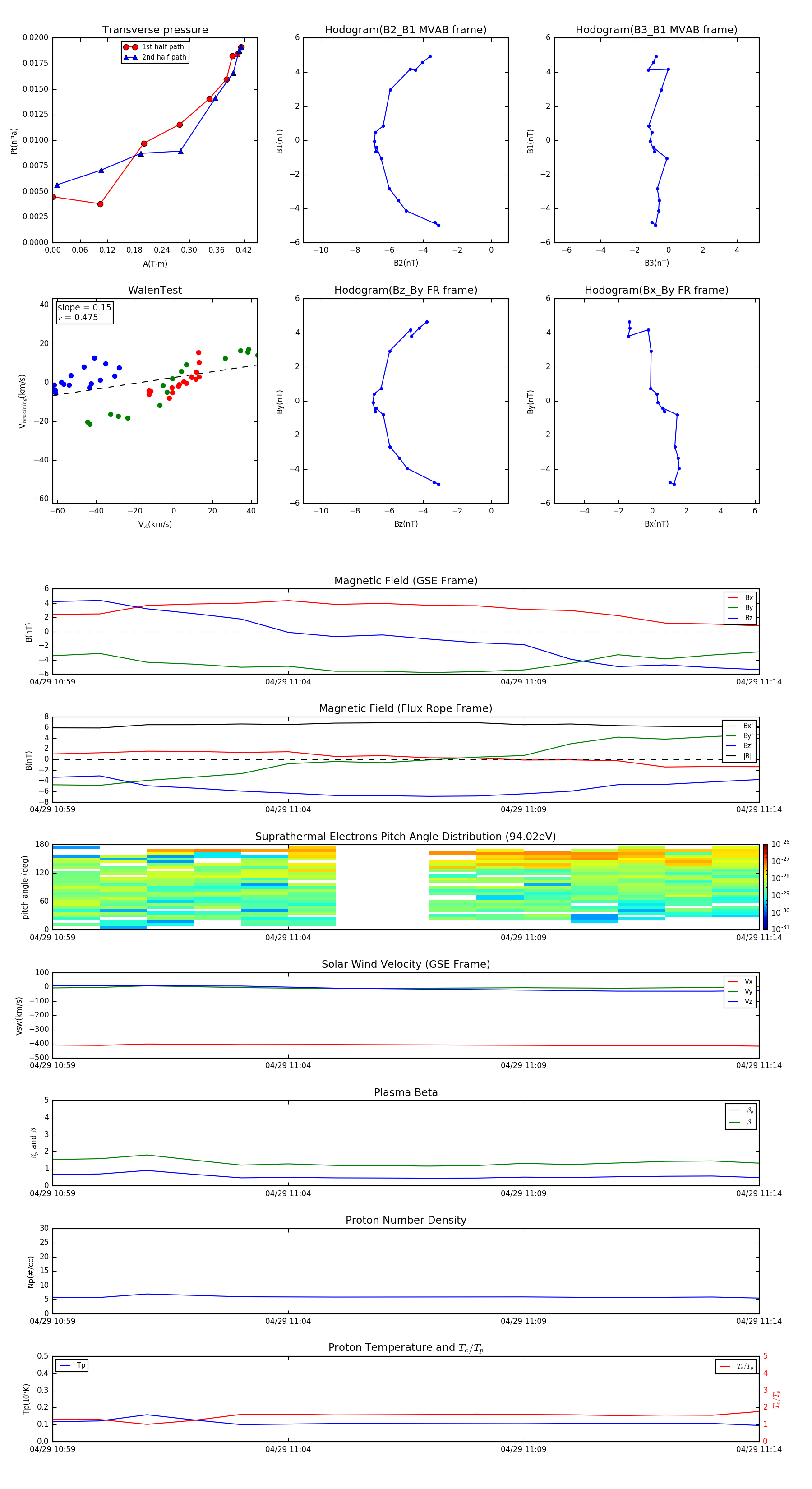Screen dimensions: 812x1489
Task: Click the 'Bz(nT)' x-axis label
Action: point(406,524)
